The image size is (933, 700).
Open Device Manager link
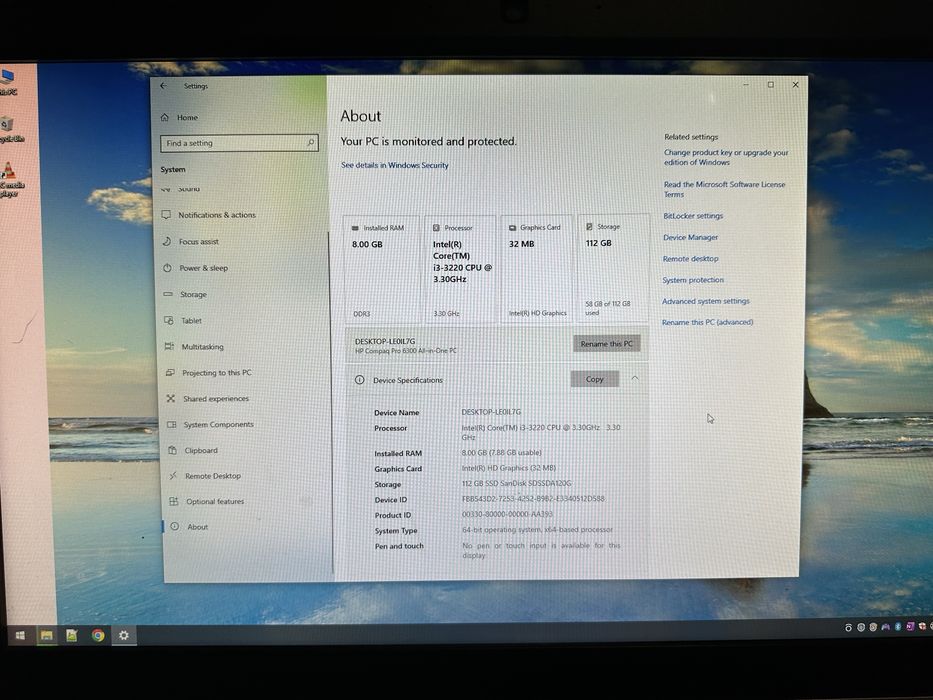690,238
